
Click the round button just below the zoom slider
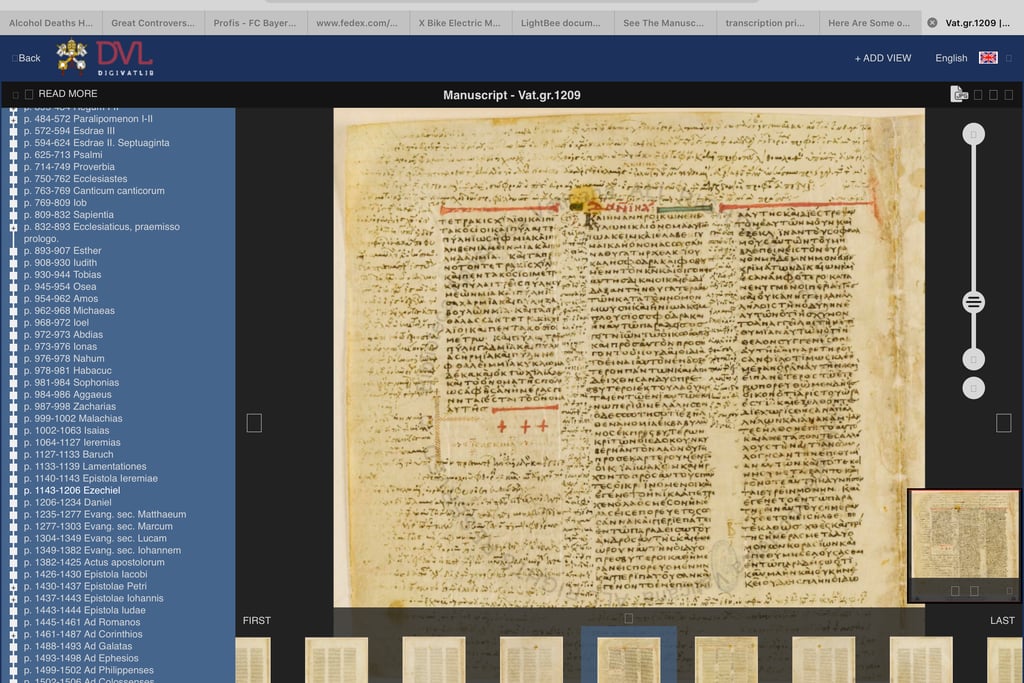973,359
